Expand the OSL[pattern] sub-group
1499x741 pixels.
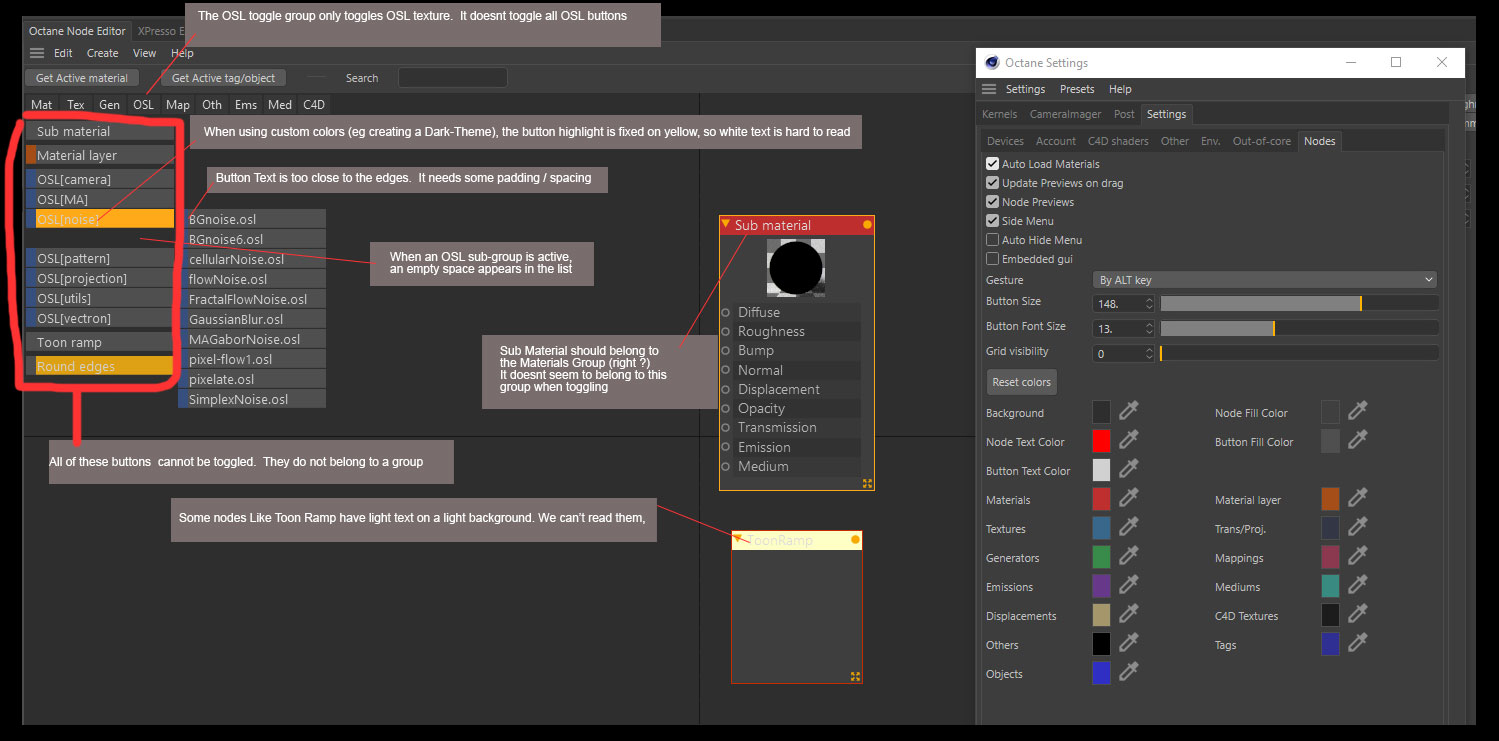click(x=100, y=258)
